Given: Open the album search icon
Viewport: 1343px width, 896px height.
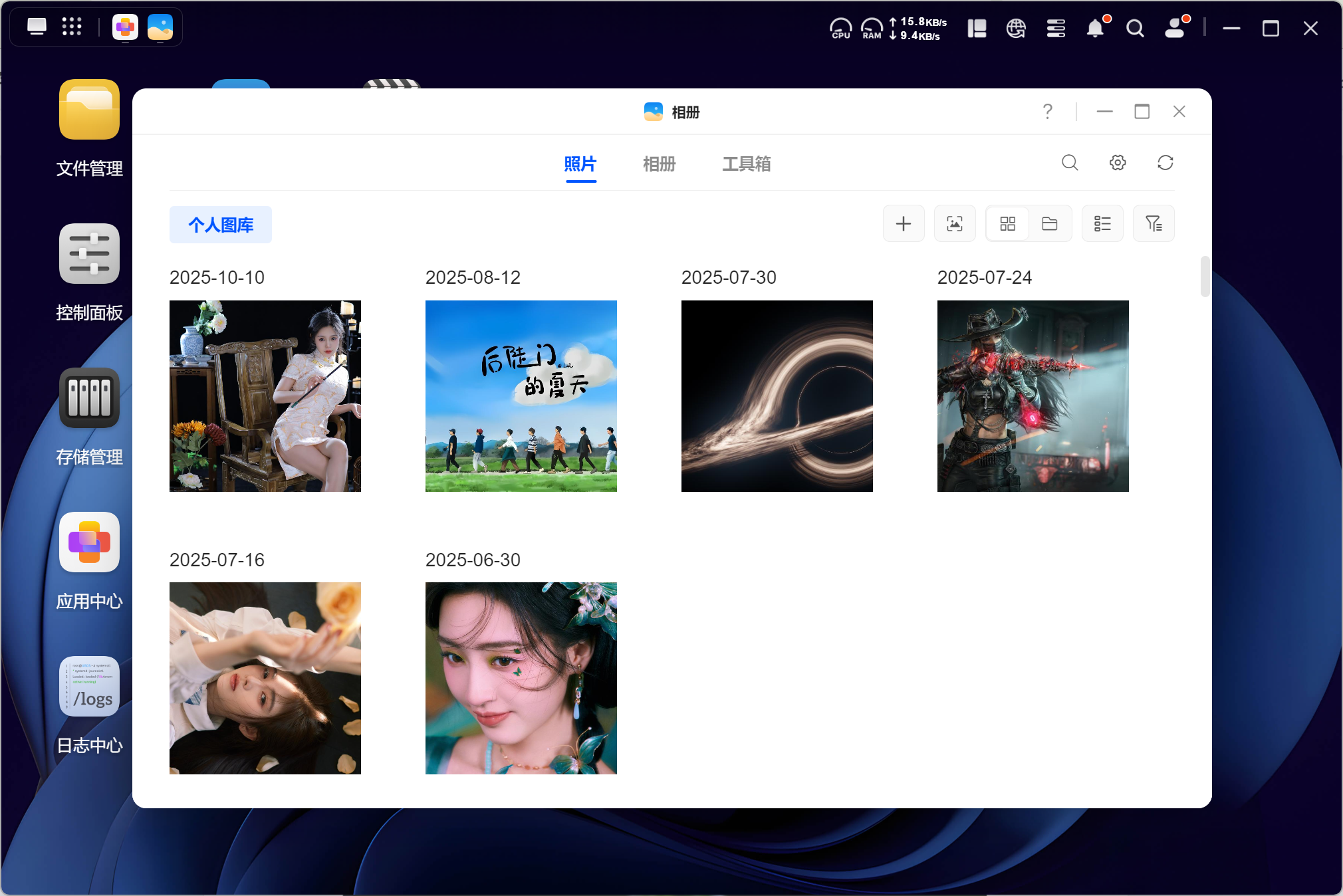Looking at the screenshot, I should point(1069,163).
